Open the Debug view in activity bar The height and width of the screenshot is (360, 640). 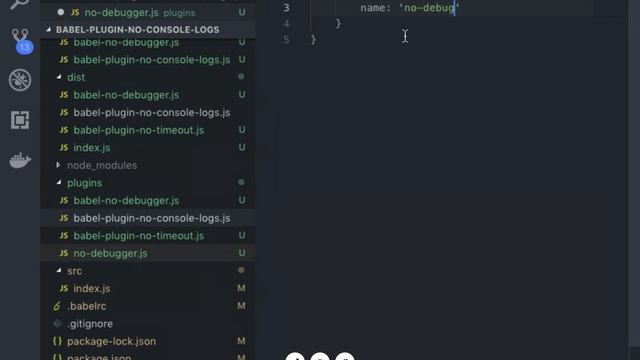20,80
